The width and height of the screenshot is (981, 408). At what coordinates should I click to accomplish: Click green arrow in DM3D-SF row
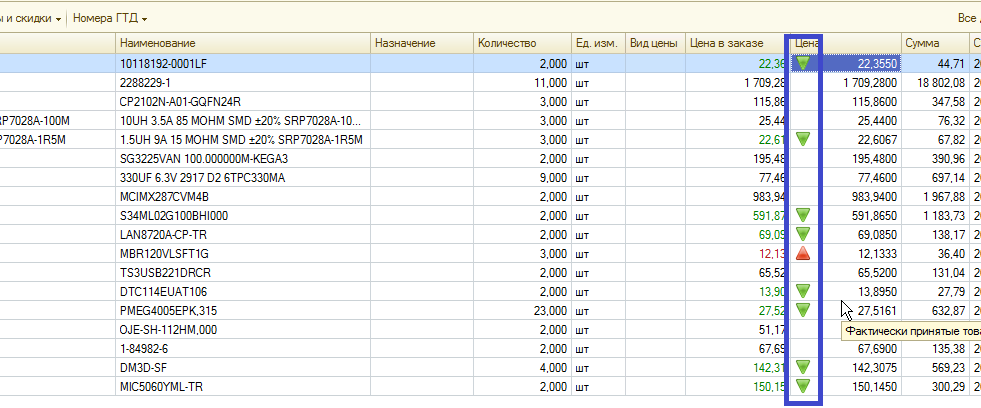click(803, 367)
